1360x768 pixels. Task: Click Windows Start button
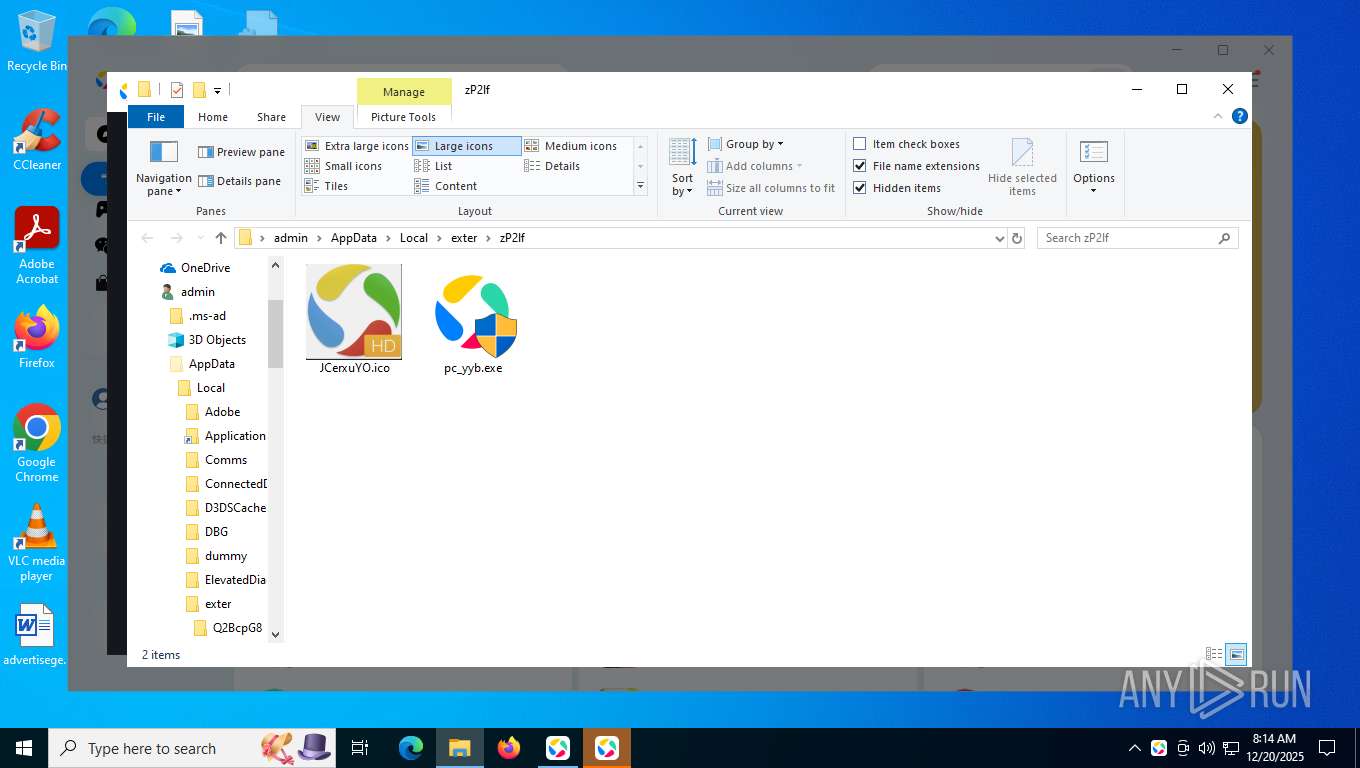pos(24,748)
